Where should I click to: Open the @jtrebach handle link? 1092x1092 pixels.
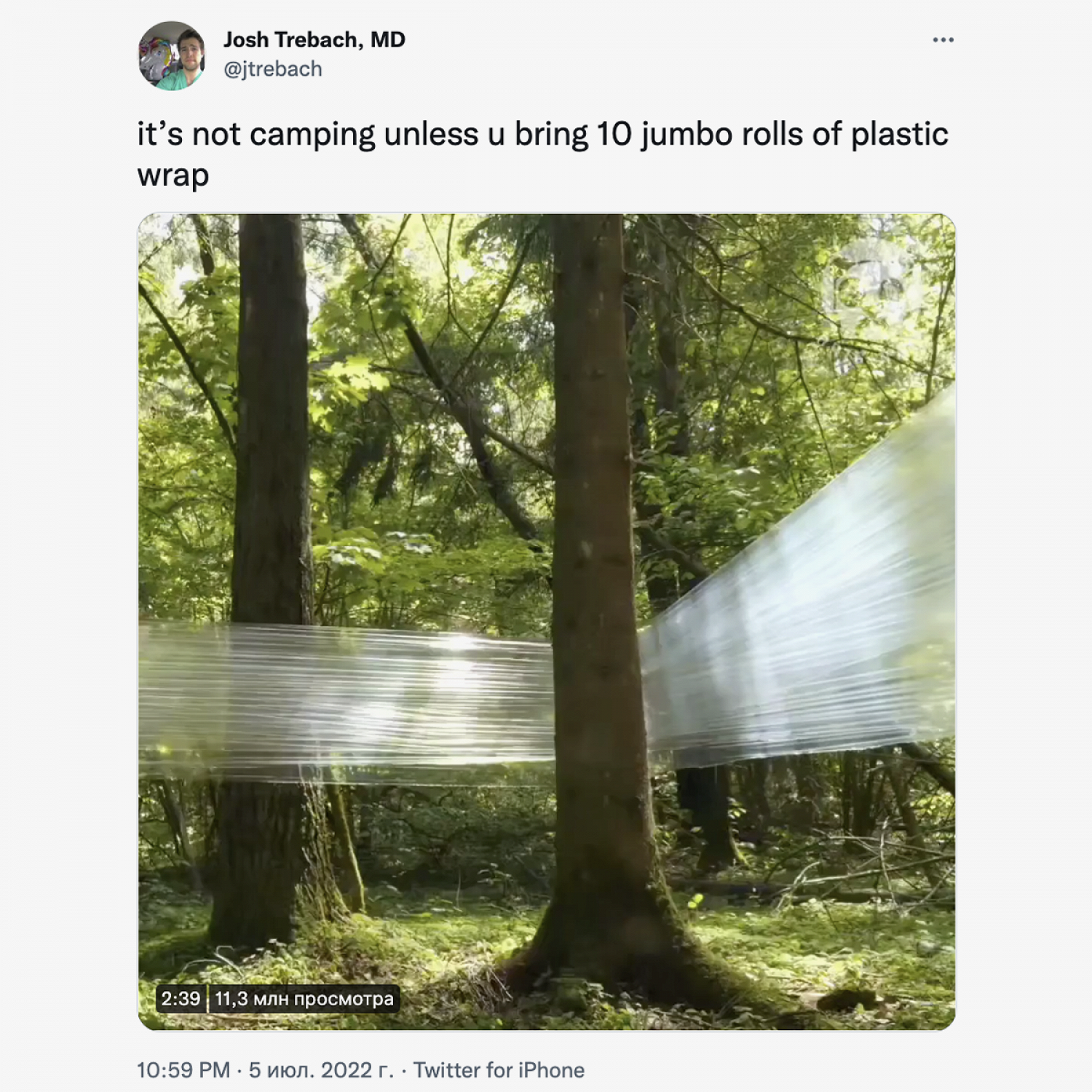[x=272, y=69]
